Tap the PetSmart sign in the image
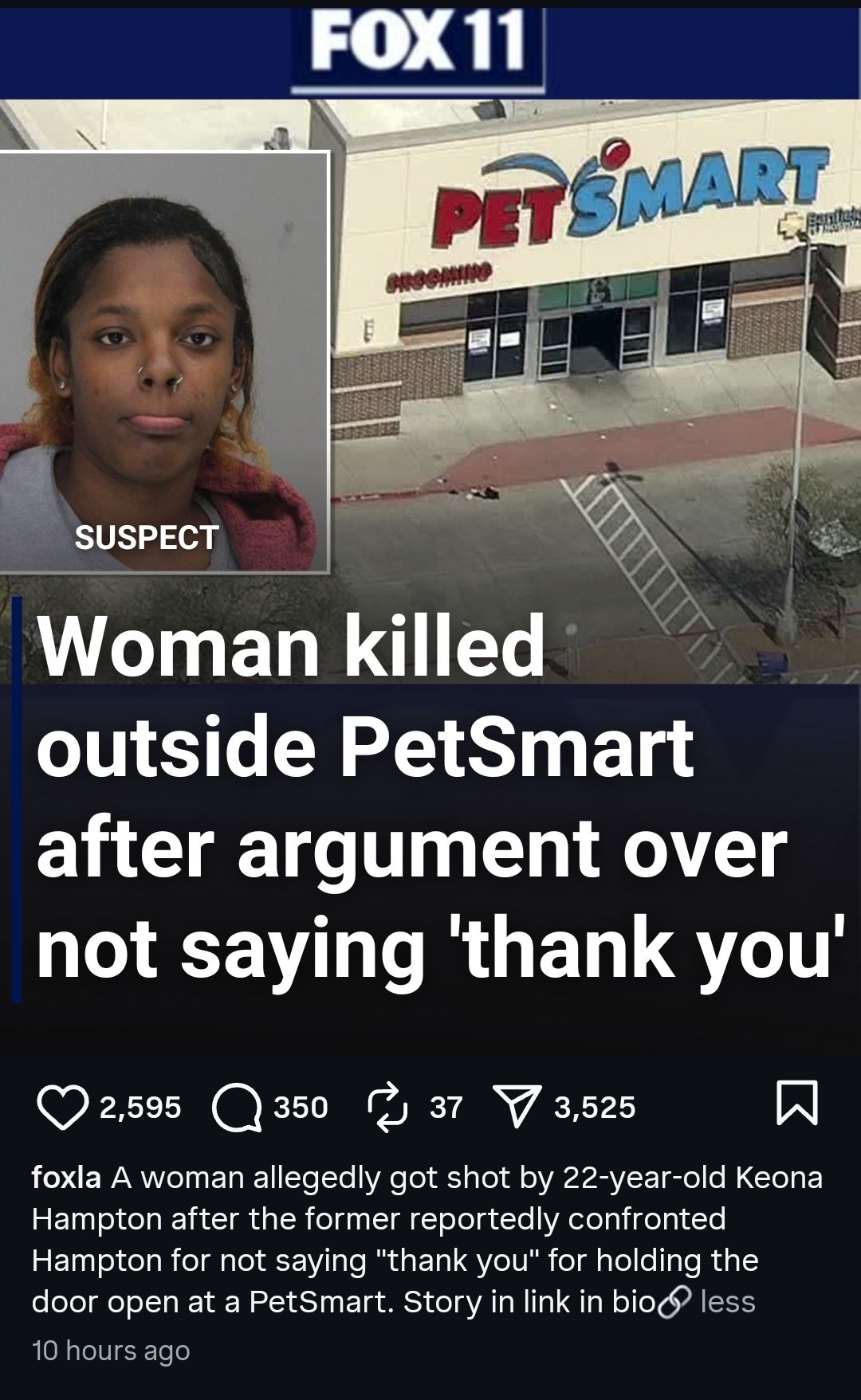Screen dimensions: 861x1400 pos(629,191)
